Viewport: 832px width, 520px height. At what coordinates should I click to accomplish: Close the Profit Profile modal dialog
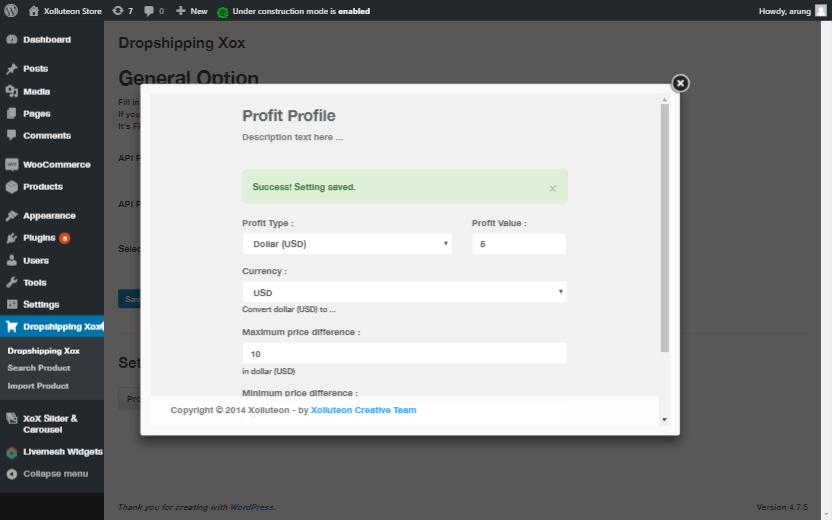pos(680,83)
